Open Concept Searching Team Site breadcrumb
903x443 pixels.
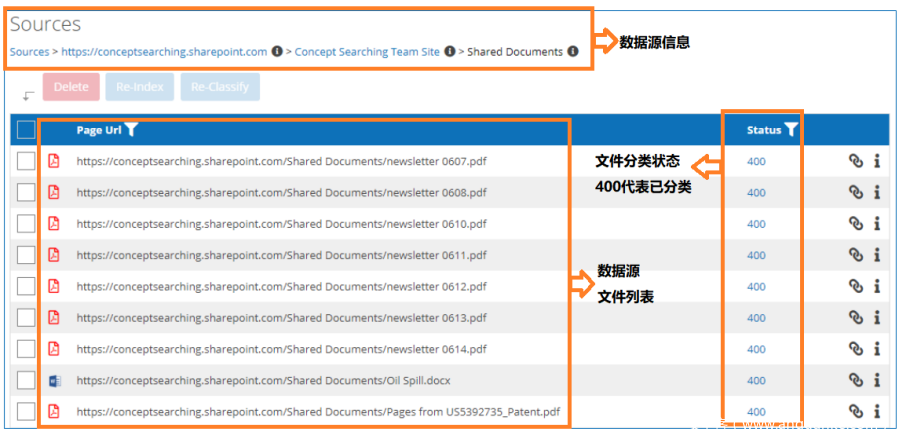click(x=367, y=52)
